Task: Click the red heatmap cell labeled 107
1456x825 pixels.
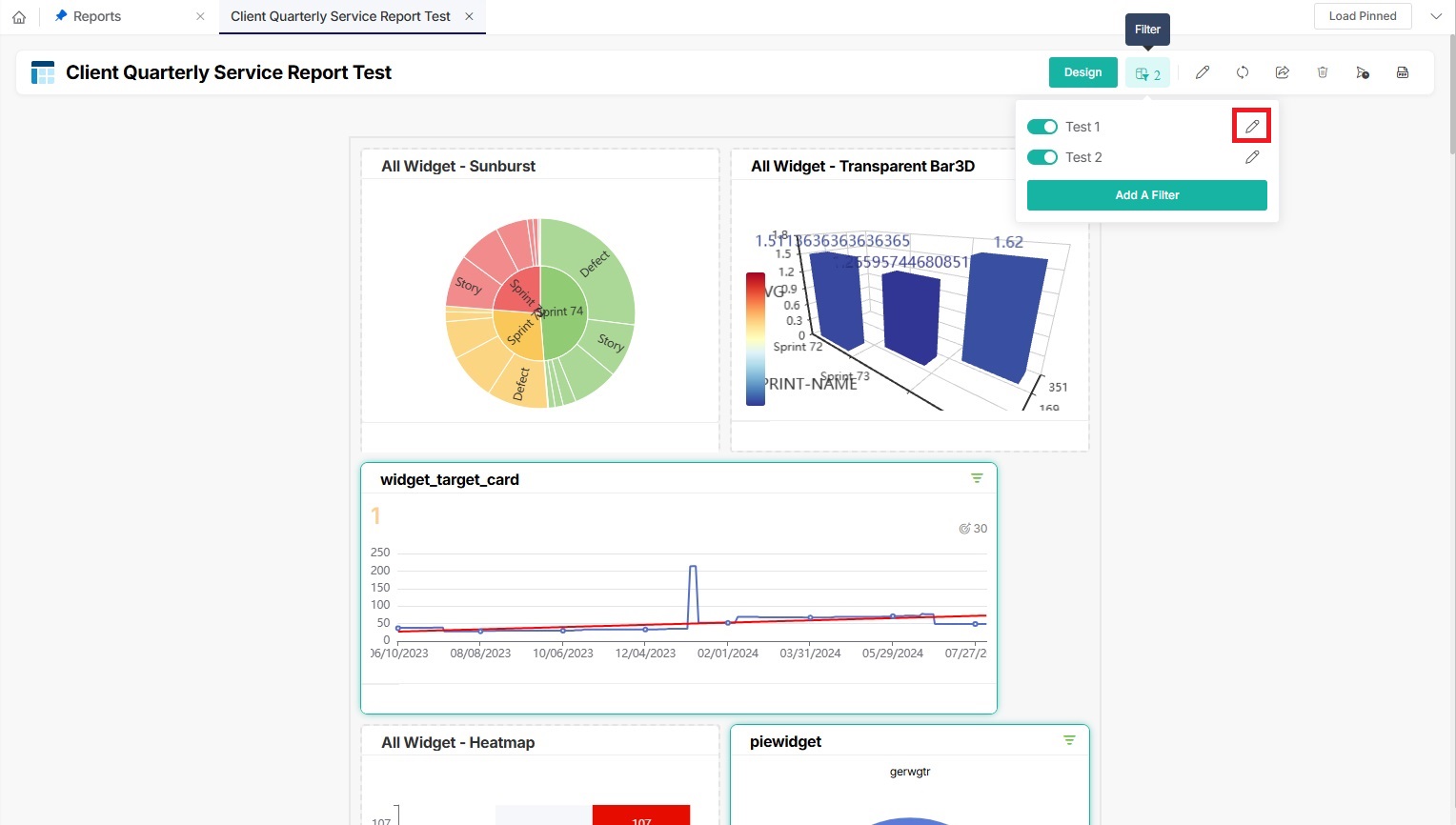Action: (641, 815)
